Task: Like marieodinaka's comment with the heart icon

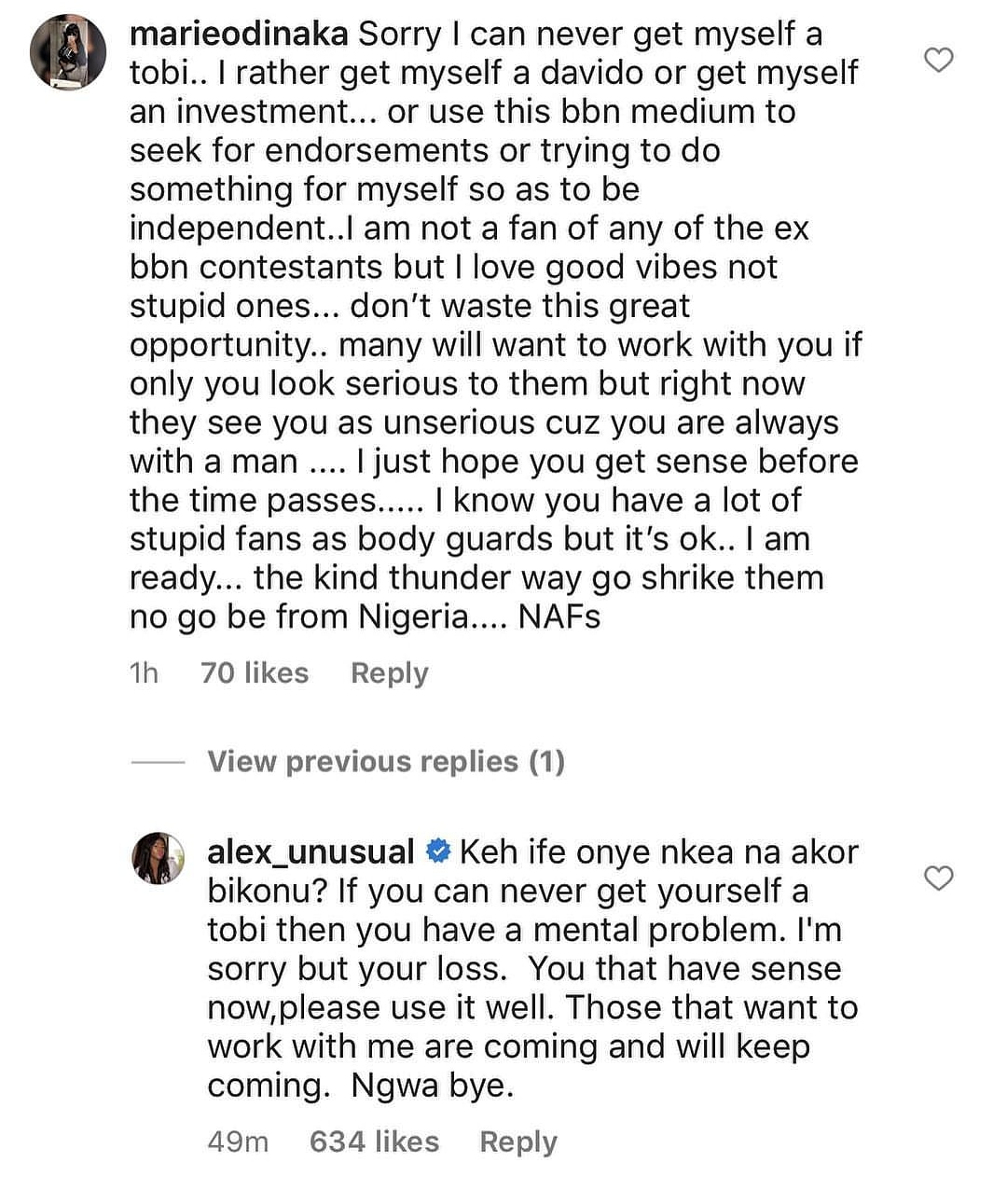Action: point(938,61)
